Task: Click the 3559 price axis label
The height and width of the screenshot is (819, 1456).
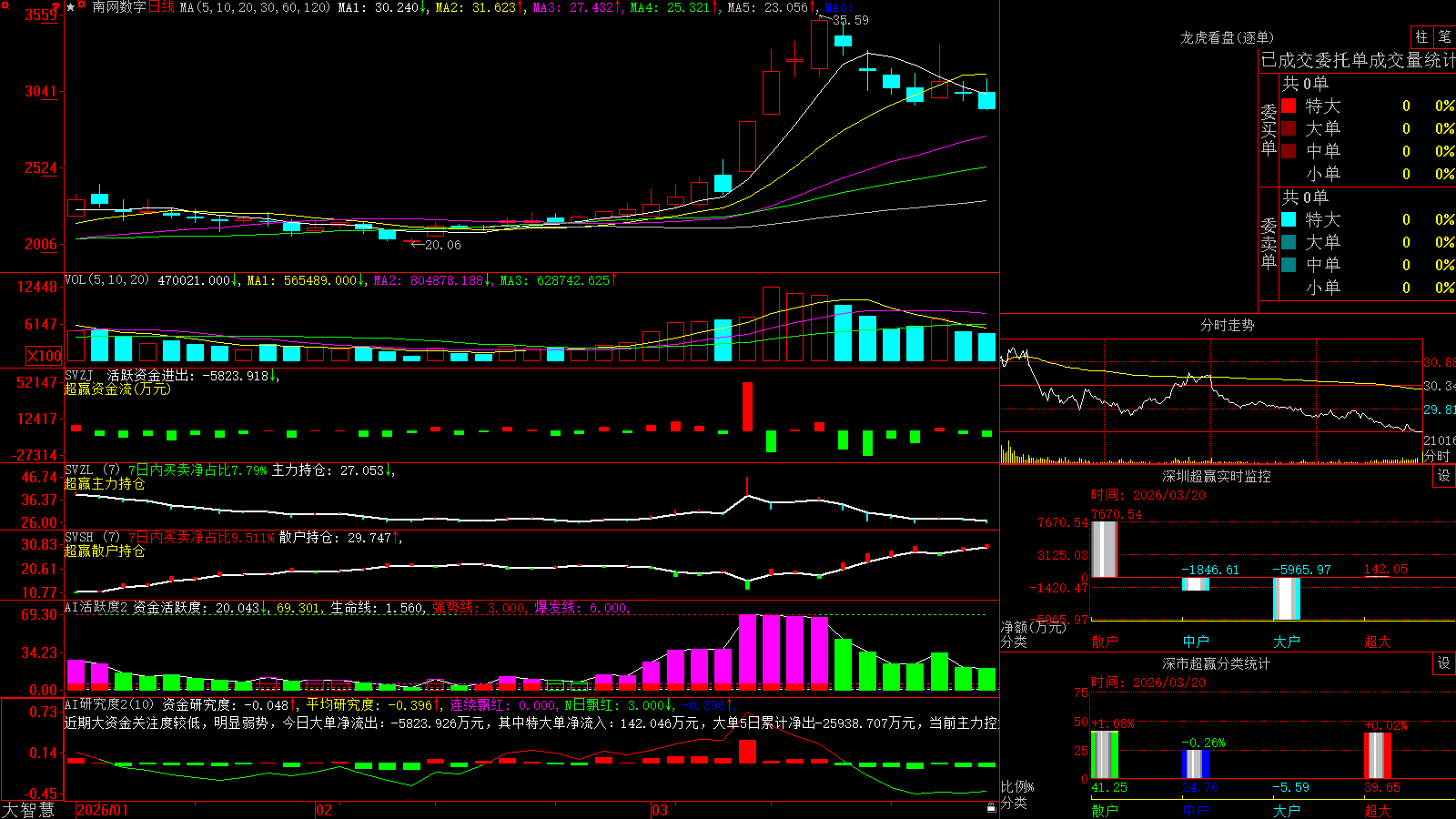Action: point(40,15)
